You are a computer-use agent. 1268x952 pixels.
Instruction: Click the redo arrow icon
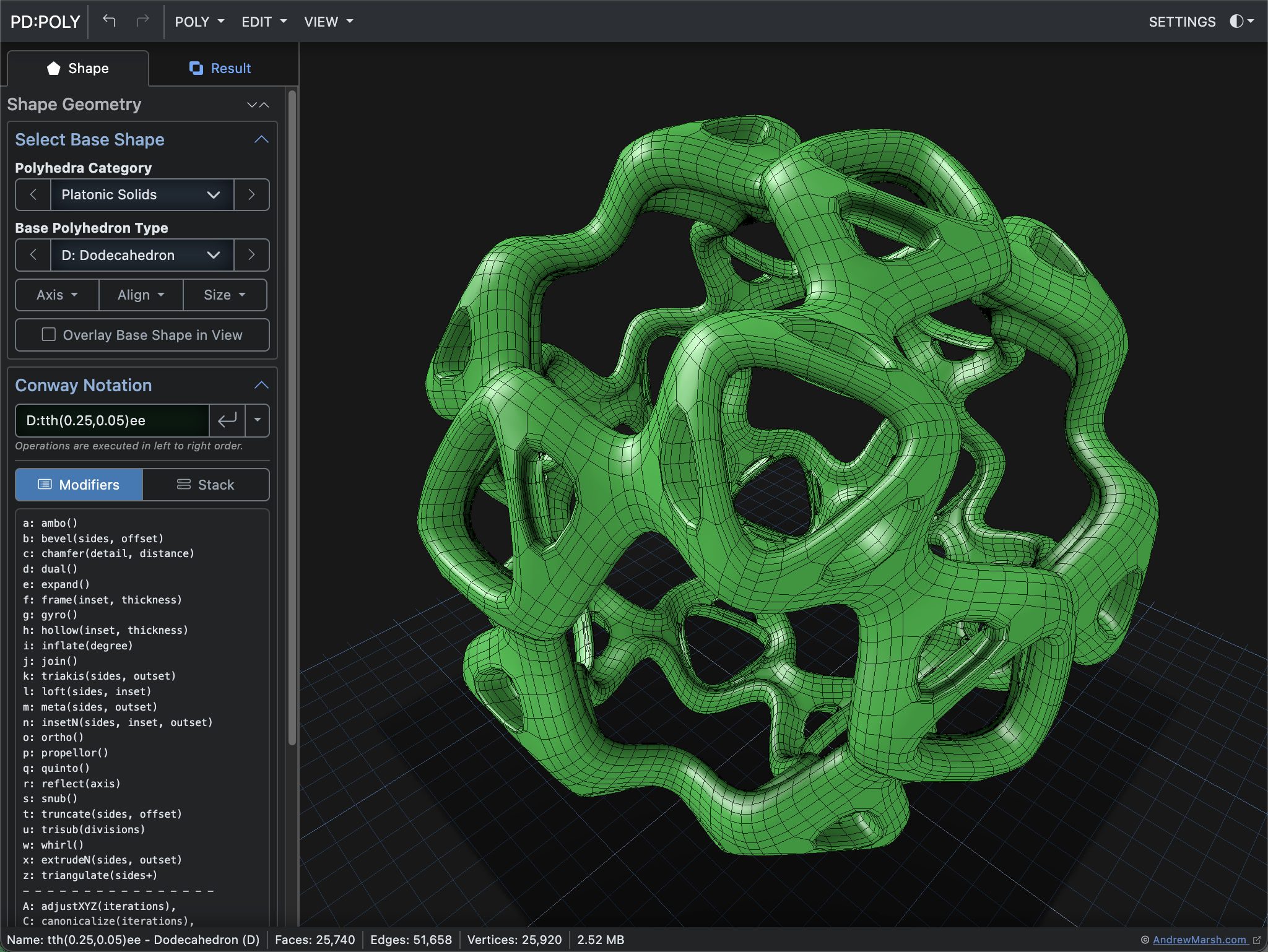click(142, 21)
